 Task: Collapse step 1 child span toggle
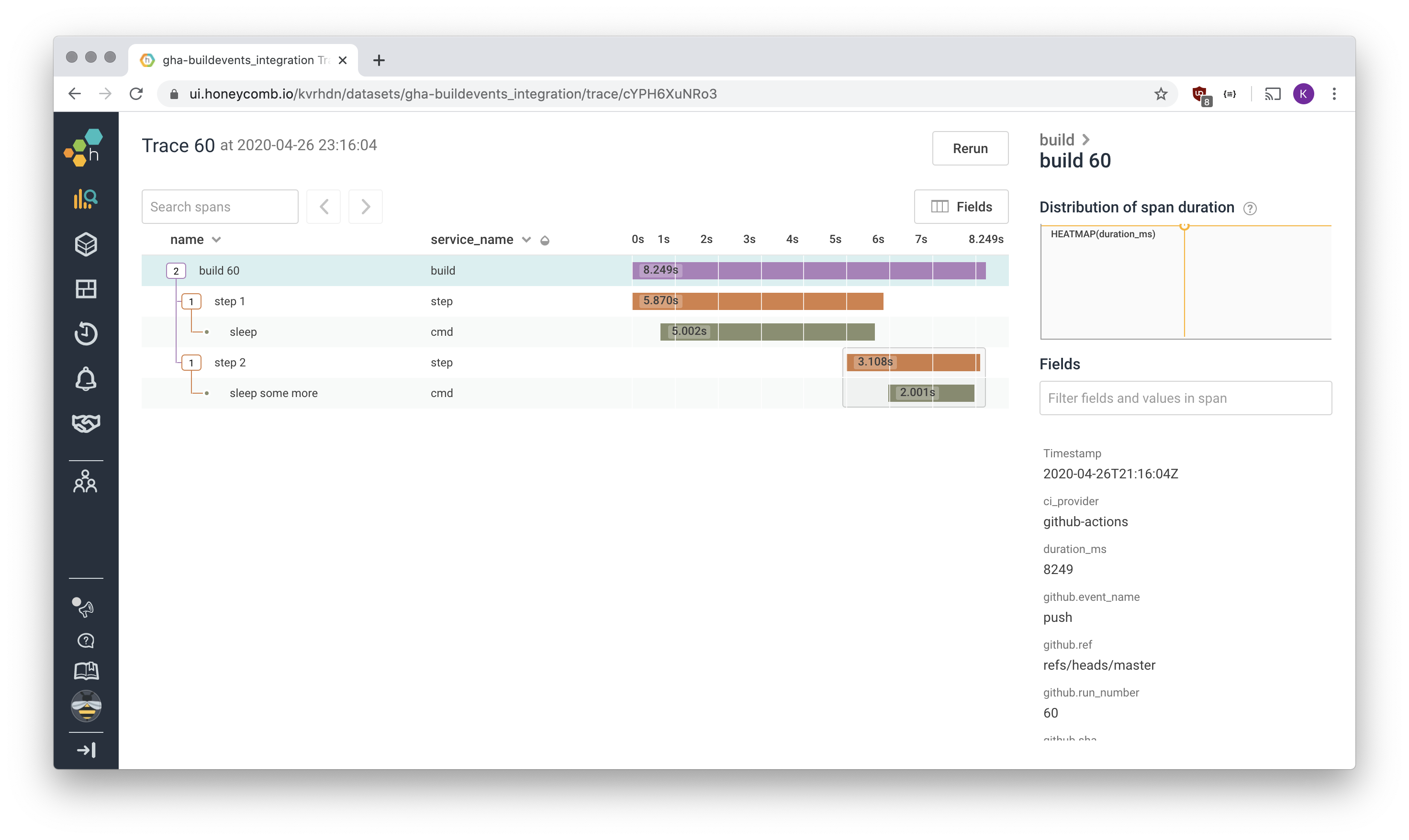pos(191,302)
